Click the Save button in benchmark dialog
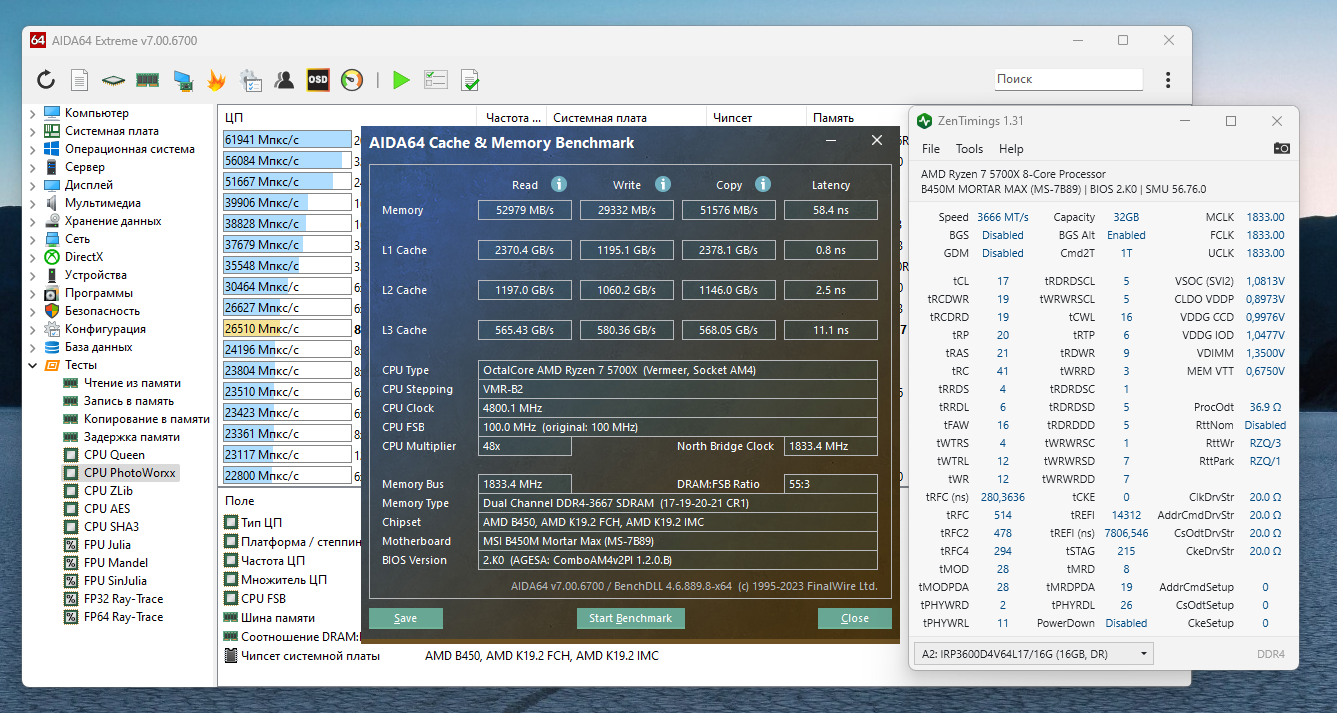 pyautogui.click(x=405, y=618)
